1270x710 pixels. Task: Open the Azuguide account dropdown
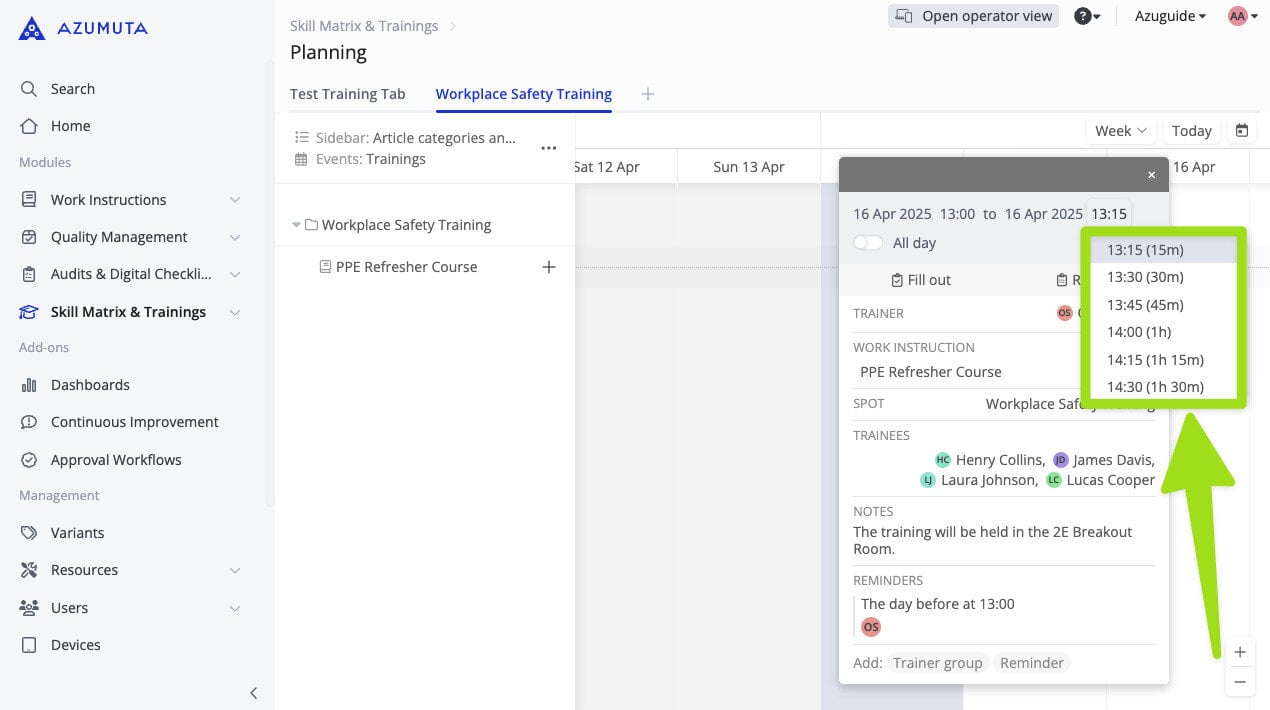[x=1169, y=16]
